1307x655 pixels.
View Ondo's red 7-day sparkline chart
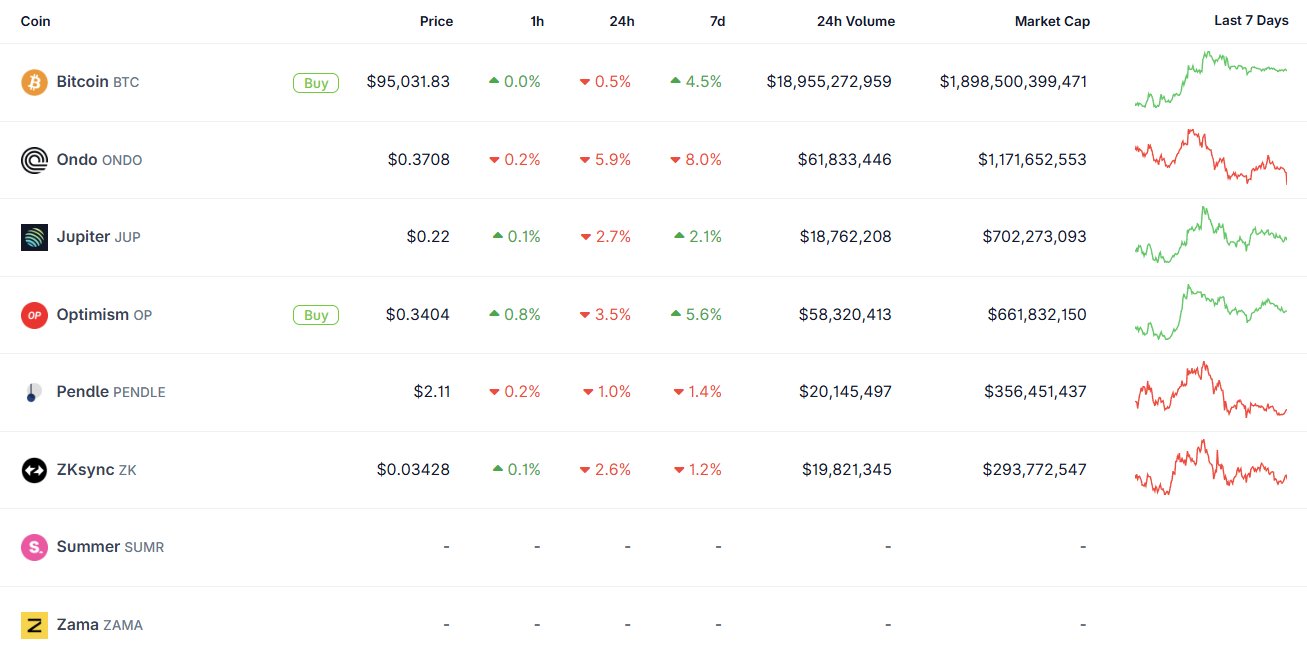1211,157
